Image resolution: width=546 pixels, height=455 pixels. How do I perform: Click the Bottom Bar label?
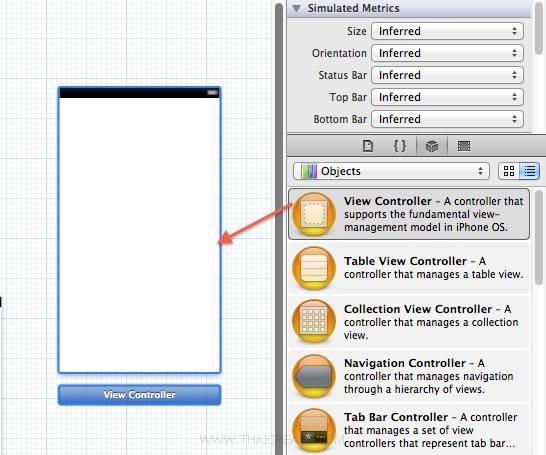pos(340,119)
